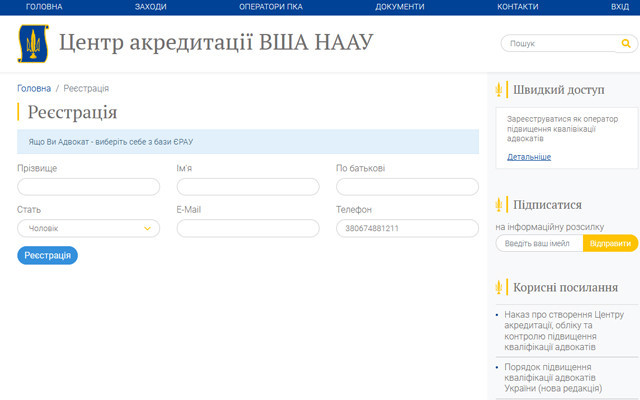640x400 pixels.
Task: Open the Стать dropdown showing Чоловік
Action: coord(89,229)
